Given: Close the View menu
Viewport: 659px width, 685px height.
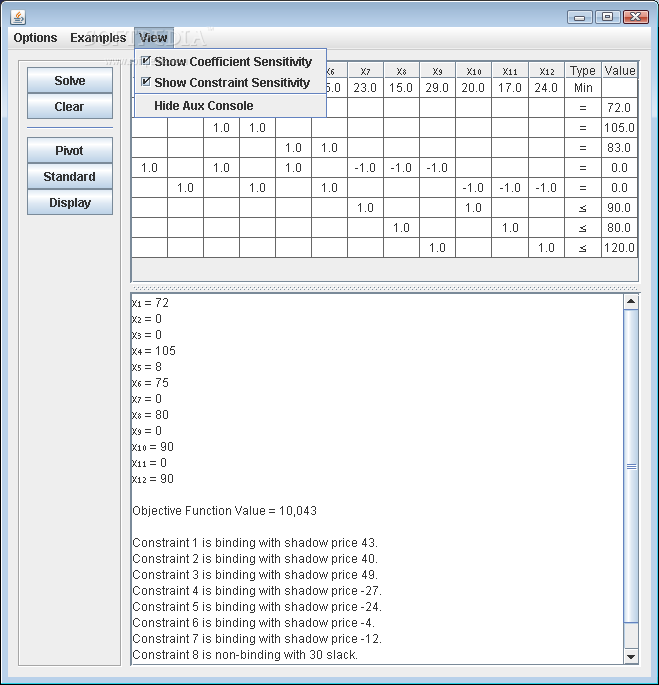Looking at the screenshot, I should point(153,38).
